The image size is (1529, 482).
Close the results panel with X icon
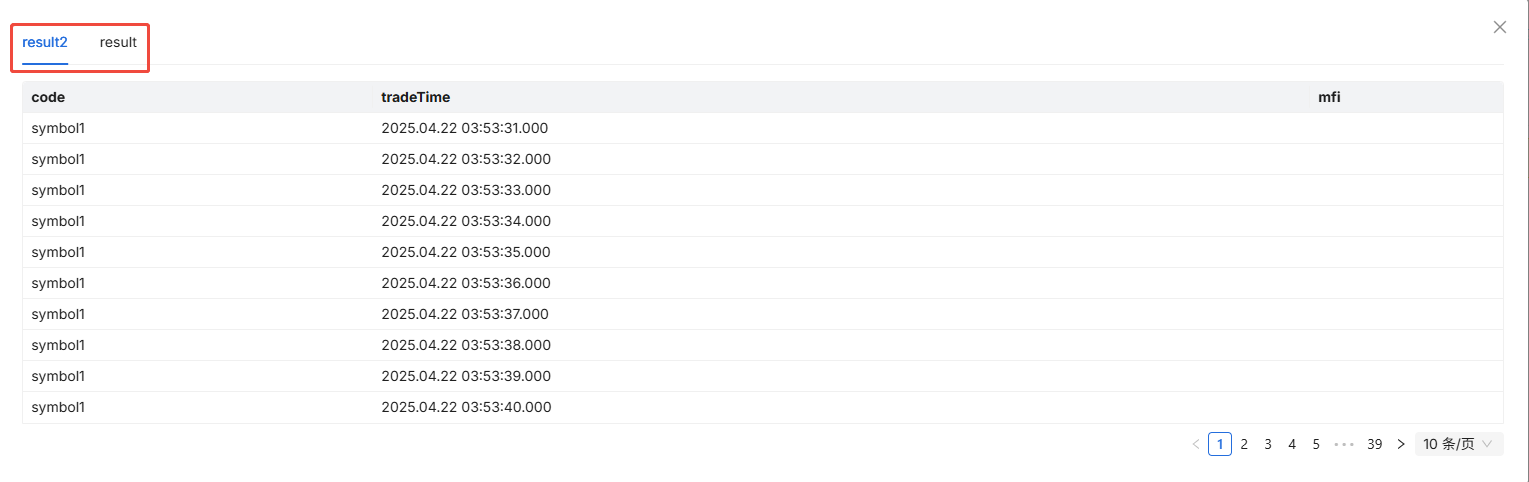[1499, 28]
